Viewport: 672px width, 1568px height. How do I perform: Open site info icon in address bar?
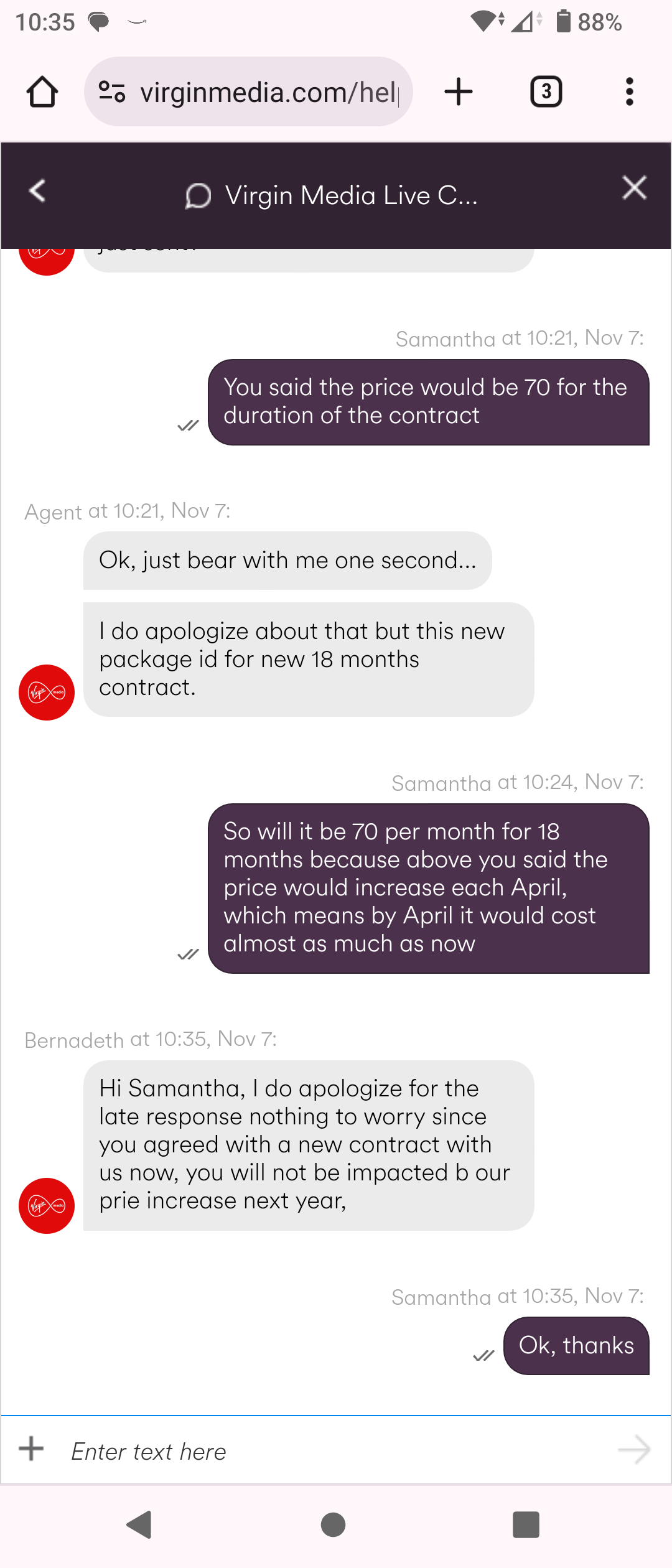113,92
